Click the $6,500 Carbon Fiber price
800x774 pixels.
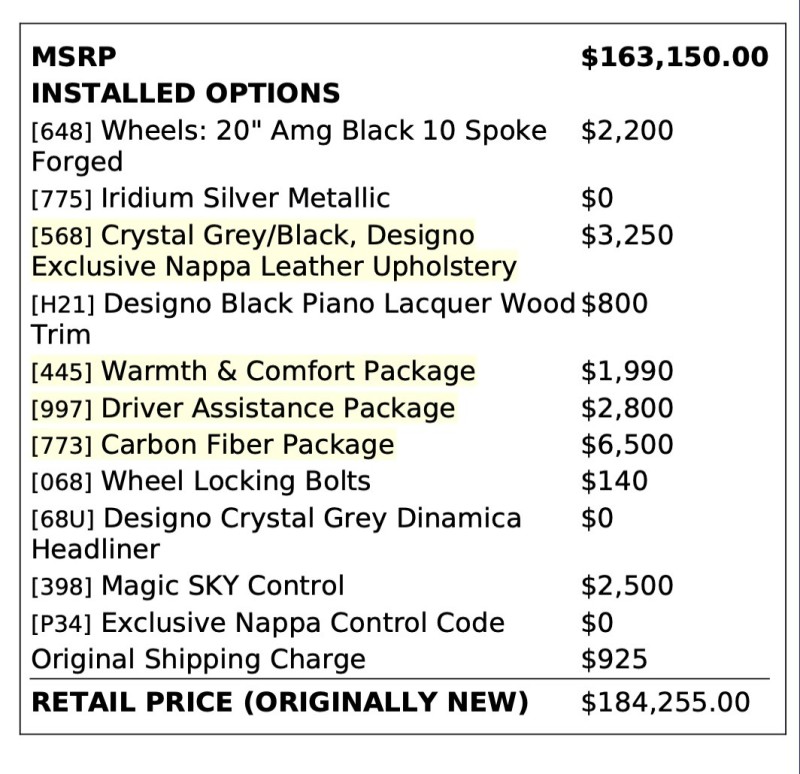(x=627, y=444)
